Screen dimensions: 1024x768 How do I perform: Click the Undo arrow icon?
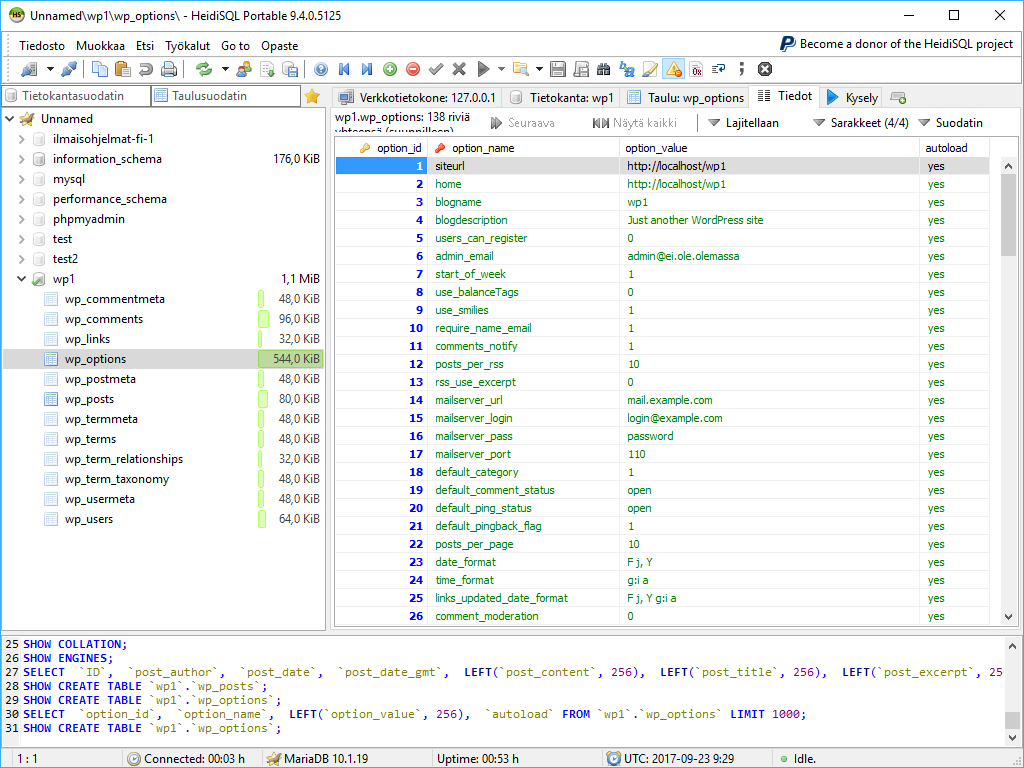click(146, 69)
